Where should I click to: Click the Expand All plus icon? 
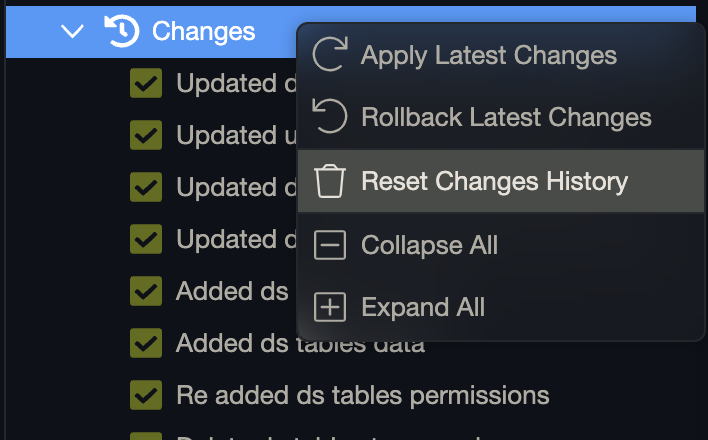[329, 307]
